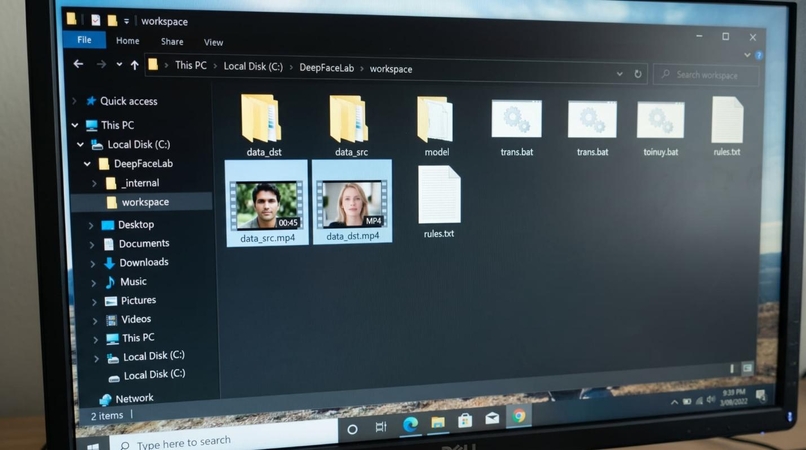Go up one folder level arrow
This screenshot has width=806, height=450.
pos(135,65)
